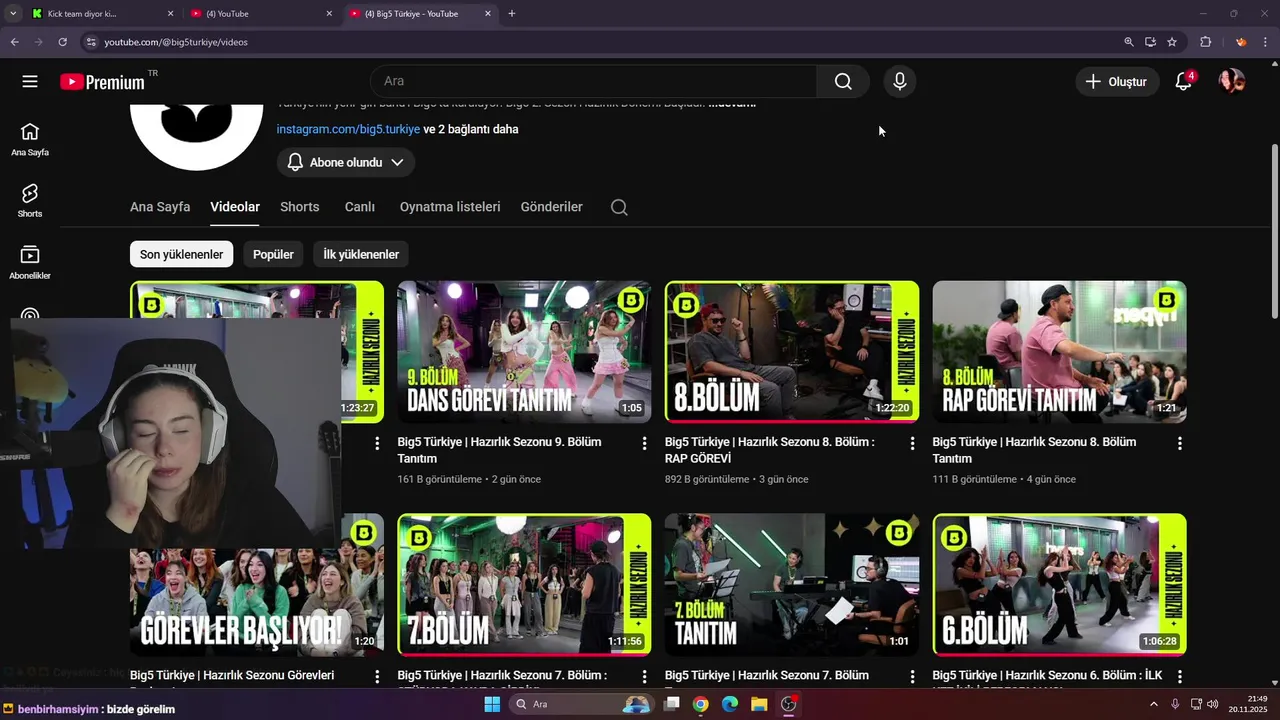The height and width of the screenshot is (720, 1280).
Task: View site information icon beside URL
Action: pos(91,42)
